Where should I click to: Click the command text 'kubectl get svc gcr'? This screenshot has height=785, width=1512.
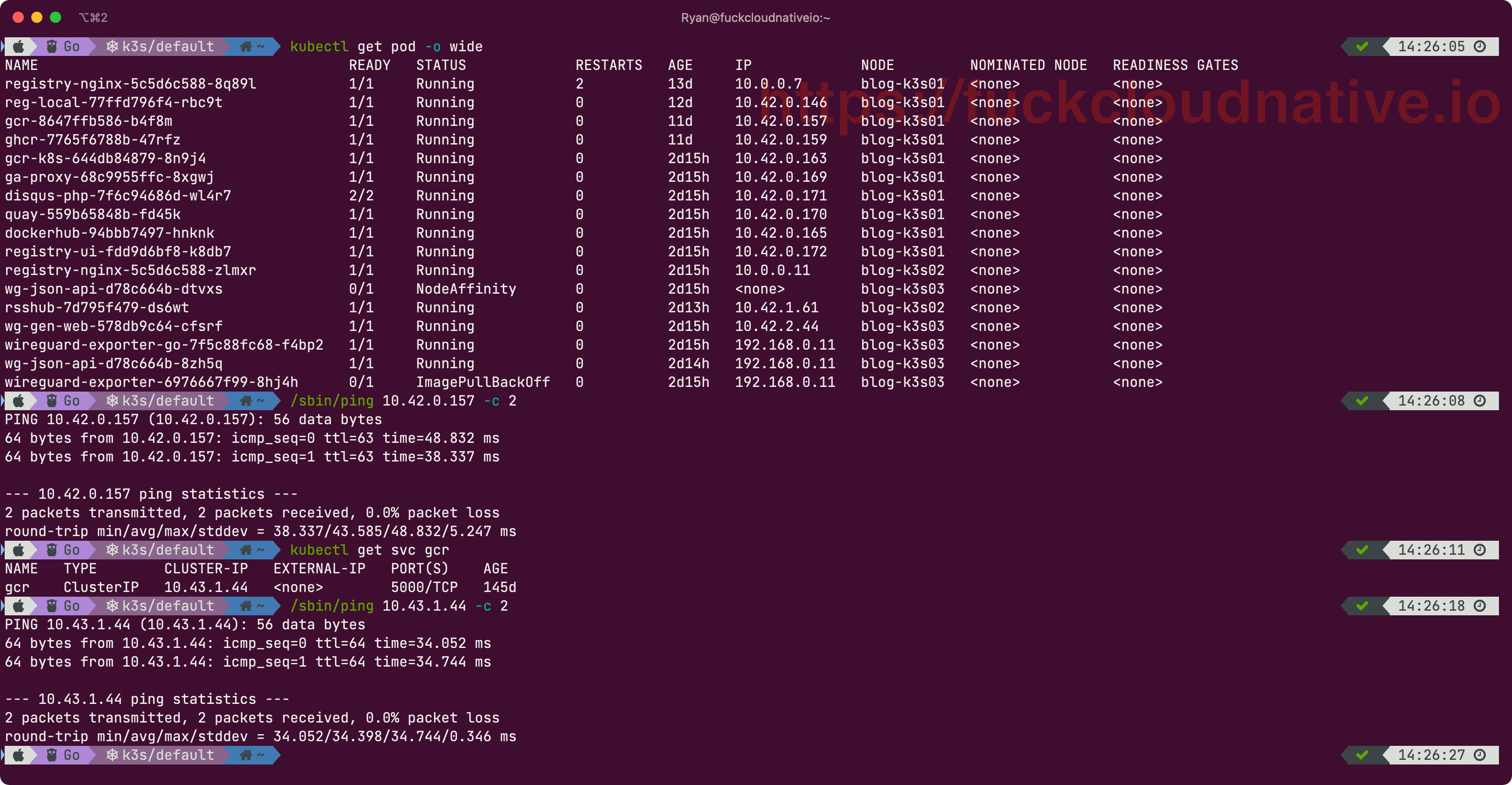point(370,550)
